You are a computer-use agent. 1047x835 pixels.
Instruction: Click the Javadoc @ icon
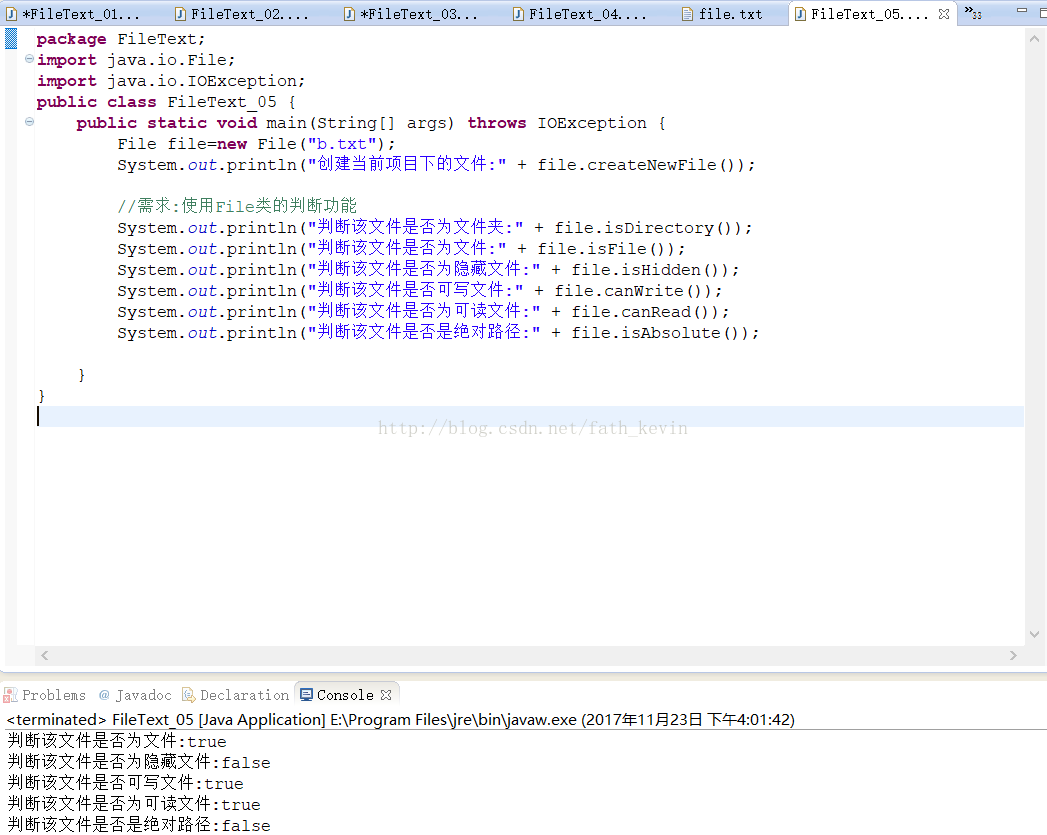(104, 695)
